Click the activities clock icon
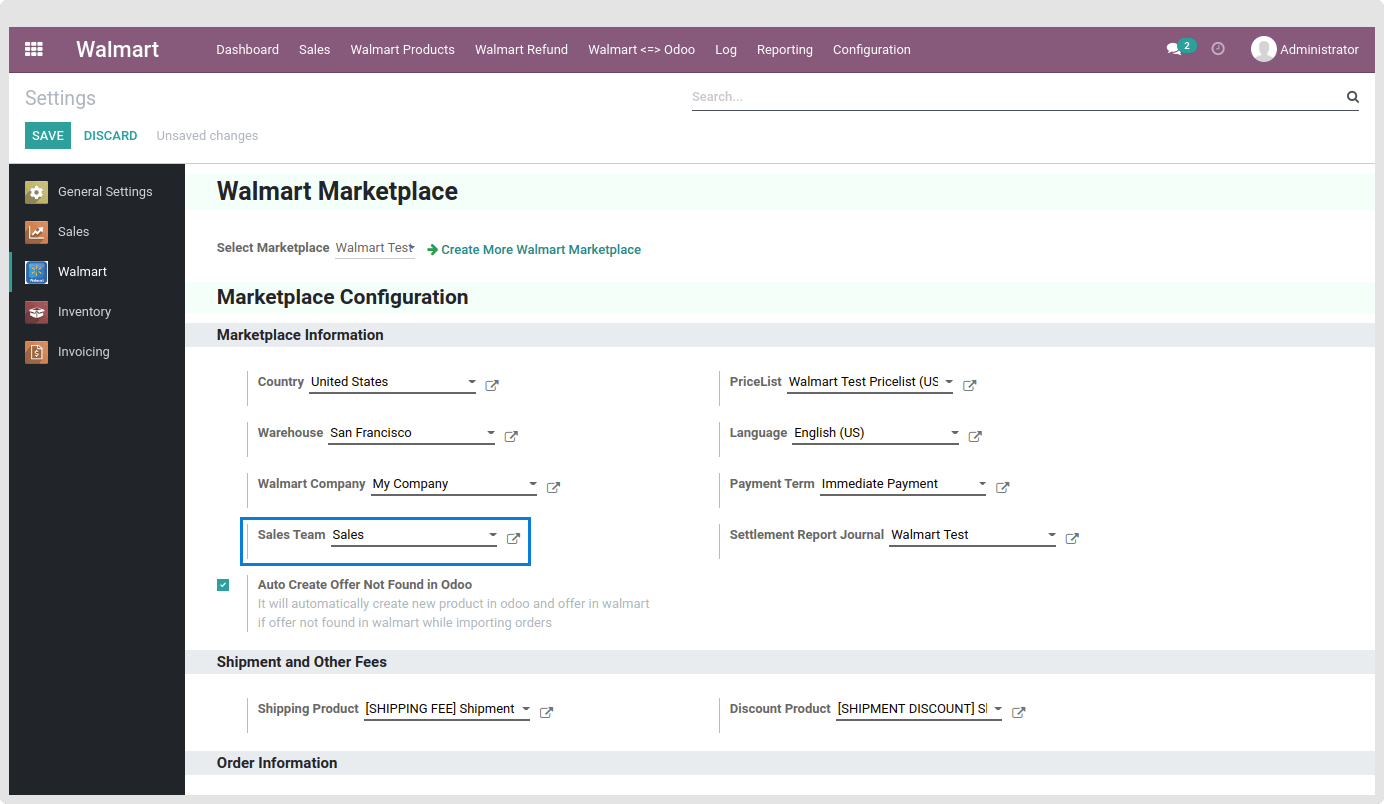 click(x=1218, y=49)
